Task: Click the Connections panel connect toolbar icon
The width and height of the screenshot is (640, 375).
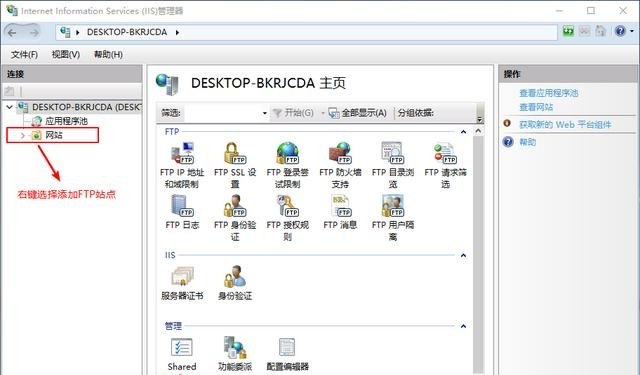Action: coord(10,91)
